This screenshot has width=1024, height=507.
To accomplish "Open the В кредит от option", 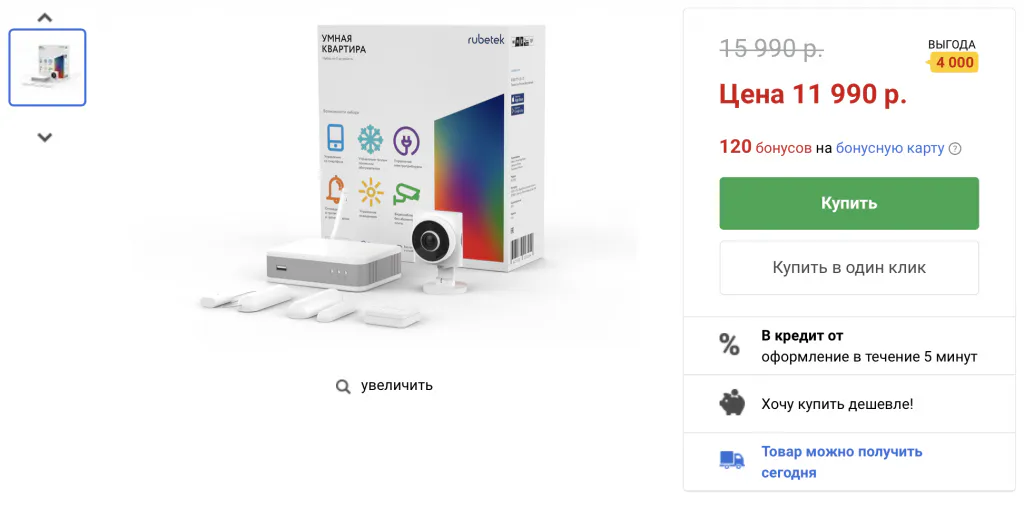I will pyautogui.click(x=802, y=336).
